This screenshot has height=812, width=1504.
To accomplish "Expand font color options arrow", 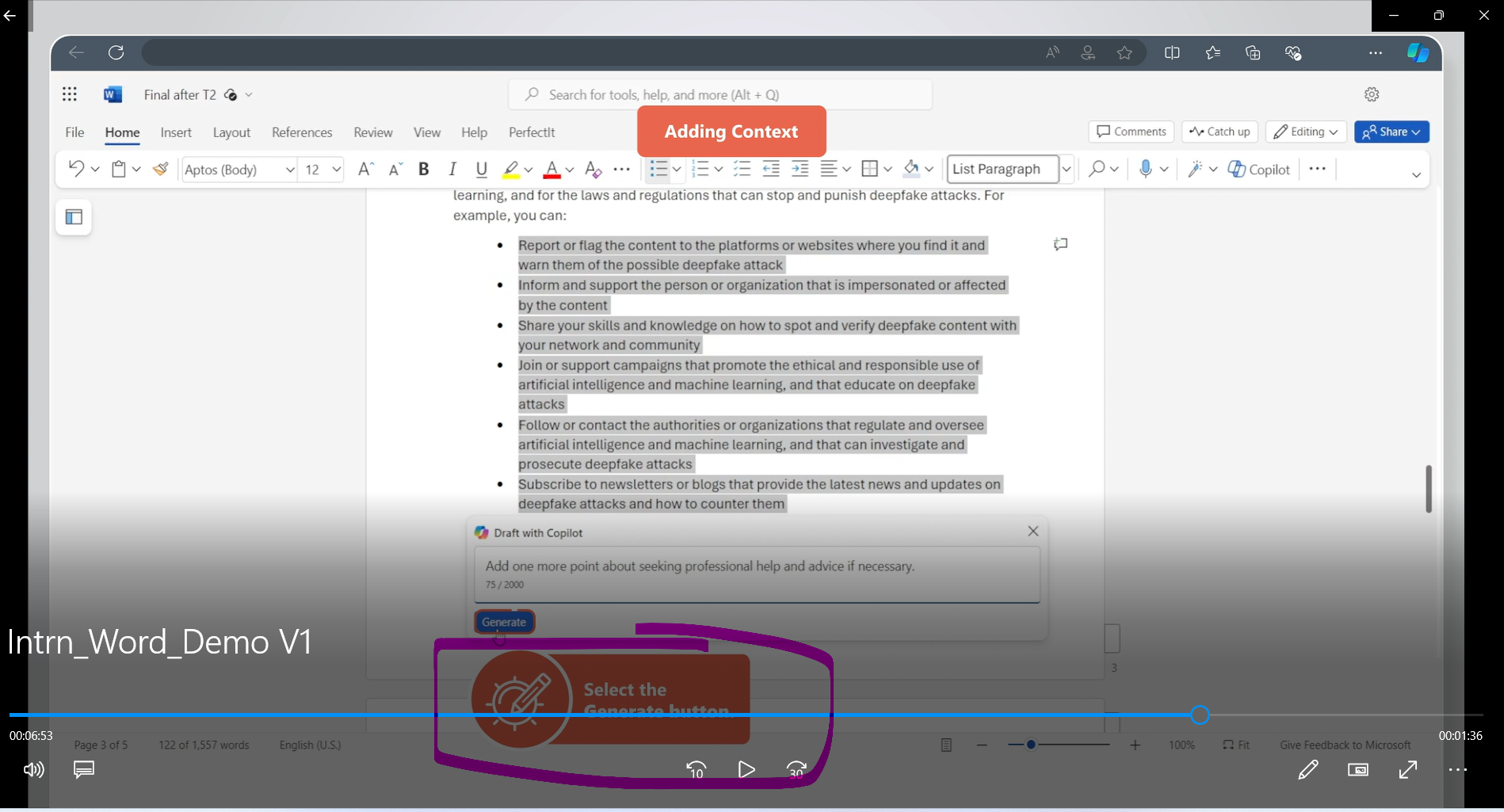I will [569, 169].
